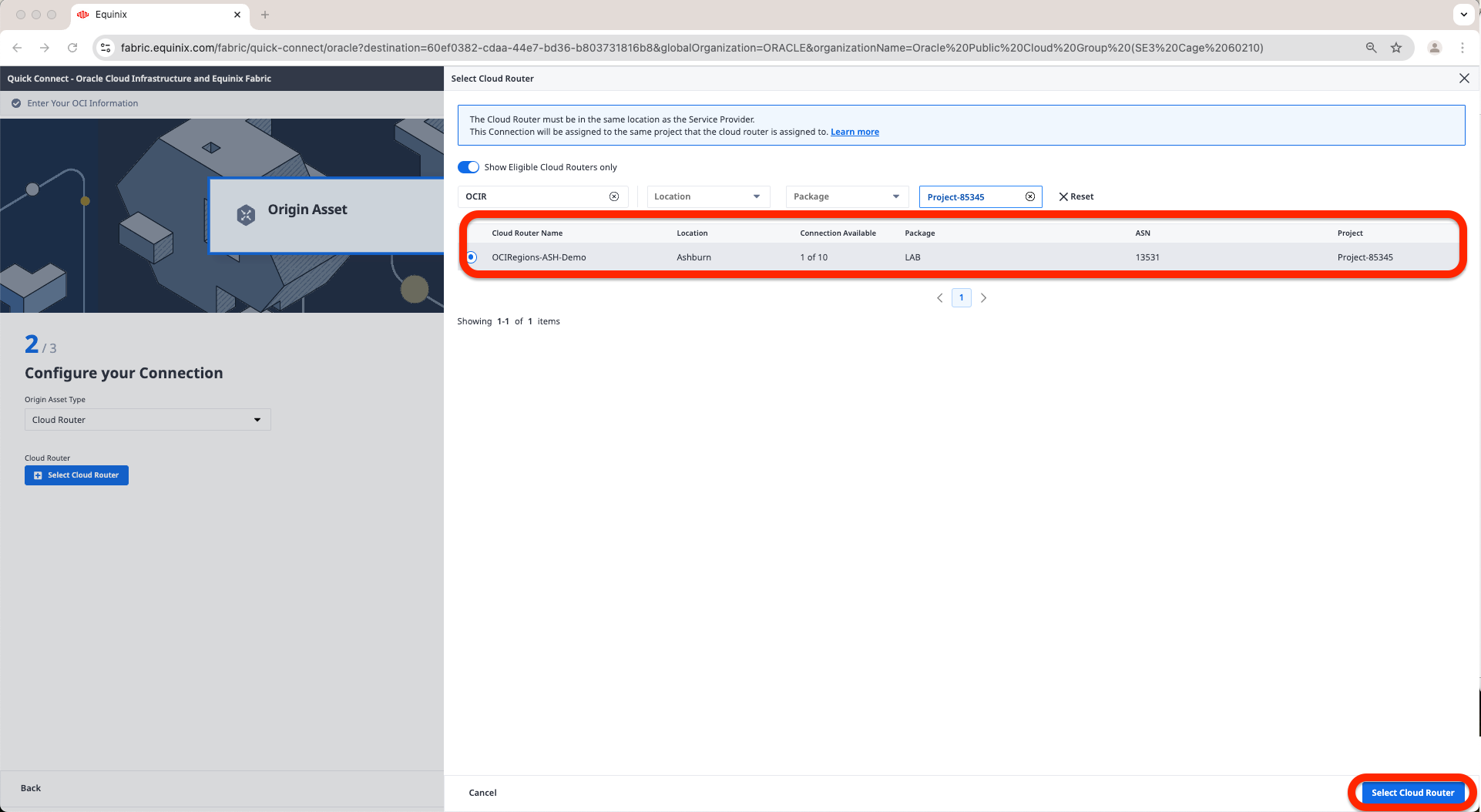The image size is (1481, 812).
Task: Close the Select Cloud Router panel
Action: (x=1464, y=79)
